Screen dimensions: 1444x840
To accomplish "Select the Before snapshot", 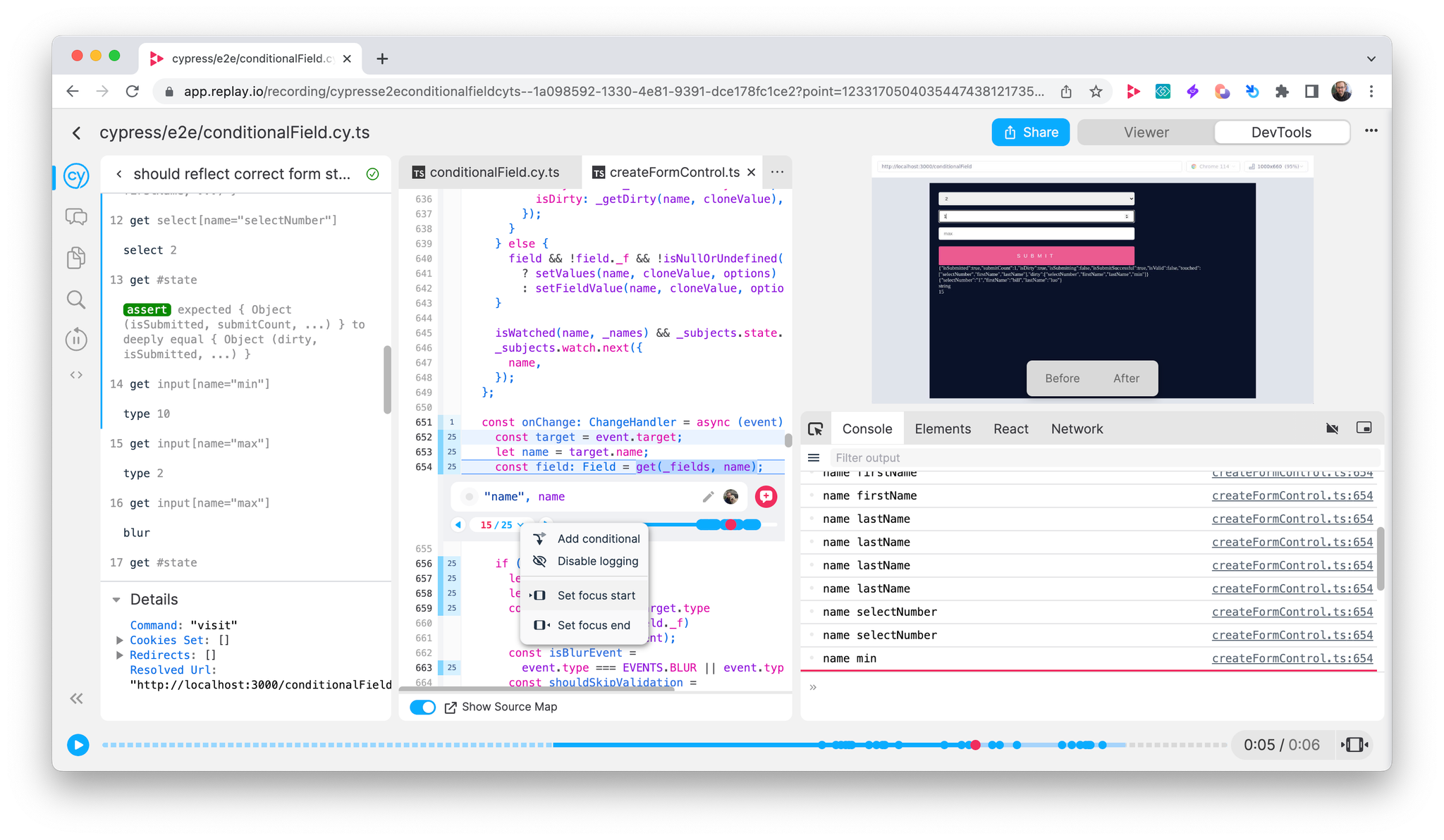I will [1062, 378].
